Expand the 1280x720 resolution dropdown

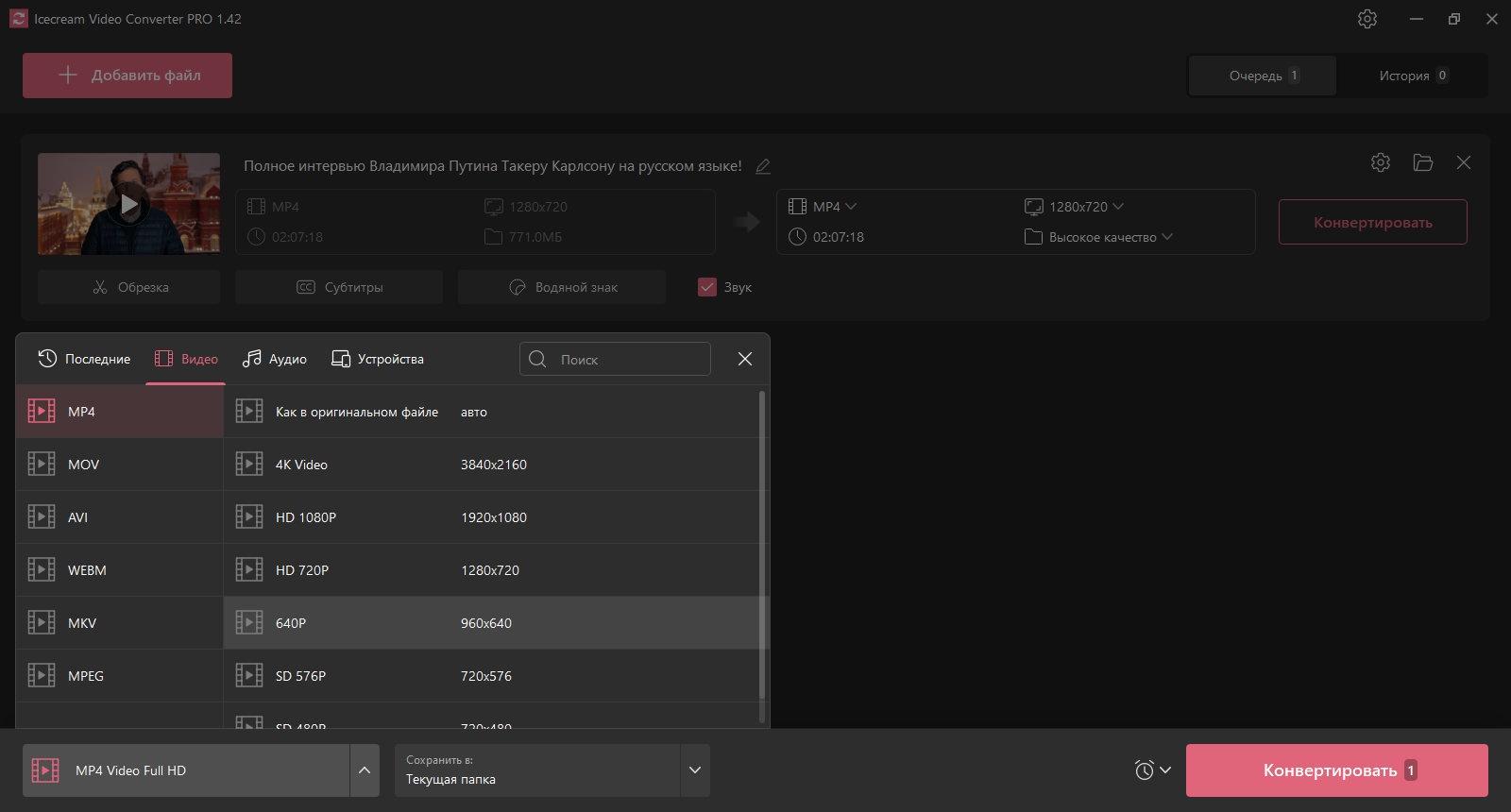tap(1075, 207)
